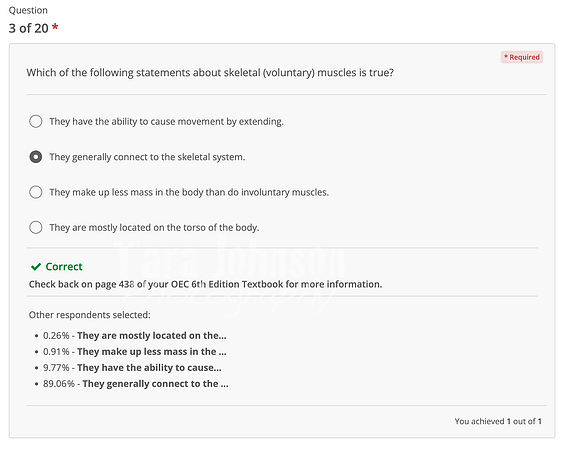Viewport: 567px width, 450px height.
Task: Click the '3 of 20' question counter
Action: (29, 28)
